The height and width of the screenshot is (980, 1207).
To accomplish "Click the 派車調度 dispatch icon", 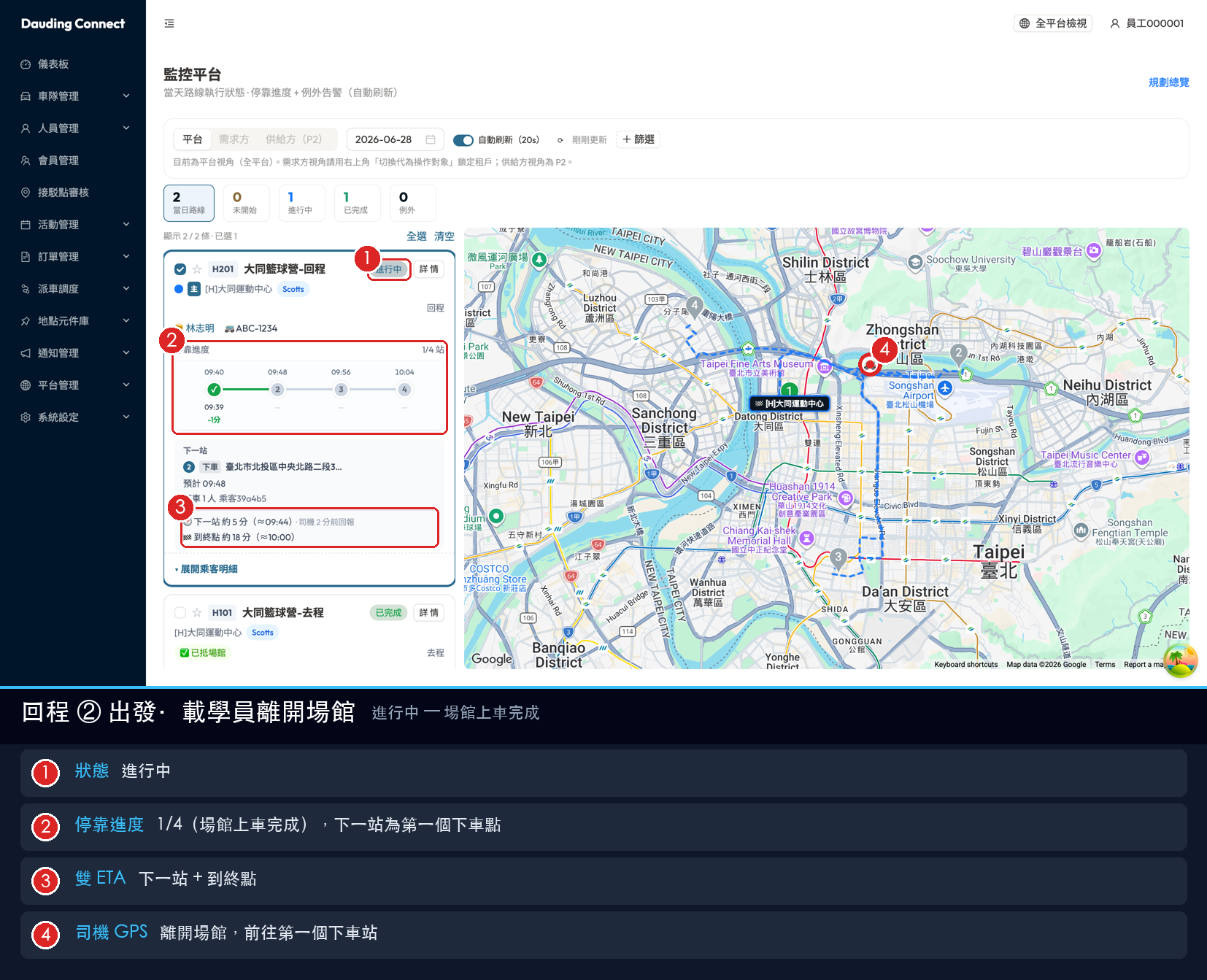I will [26, 289].
